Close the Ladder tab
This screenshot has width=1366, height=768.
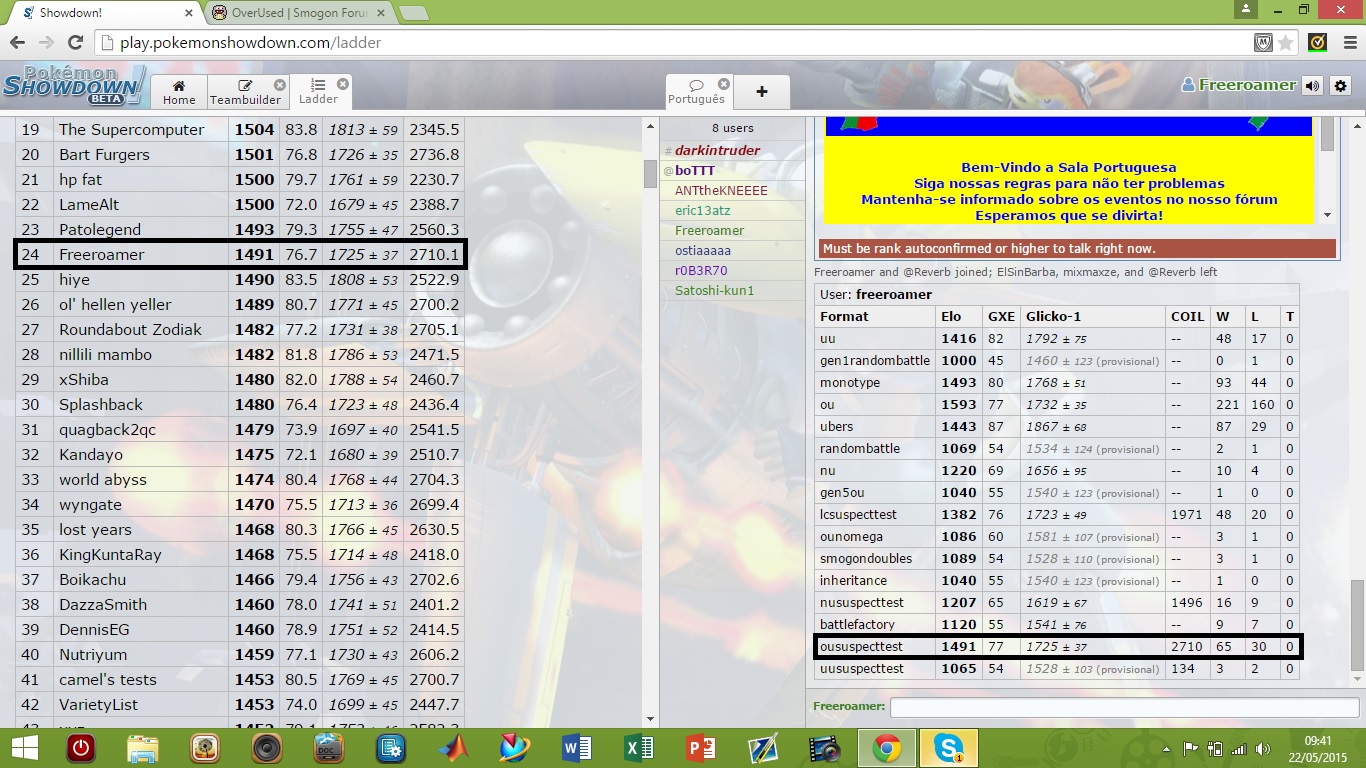click(x=343, y=85)
